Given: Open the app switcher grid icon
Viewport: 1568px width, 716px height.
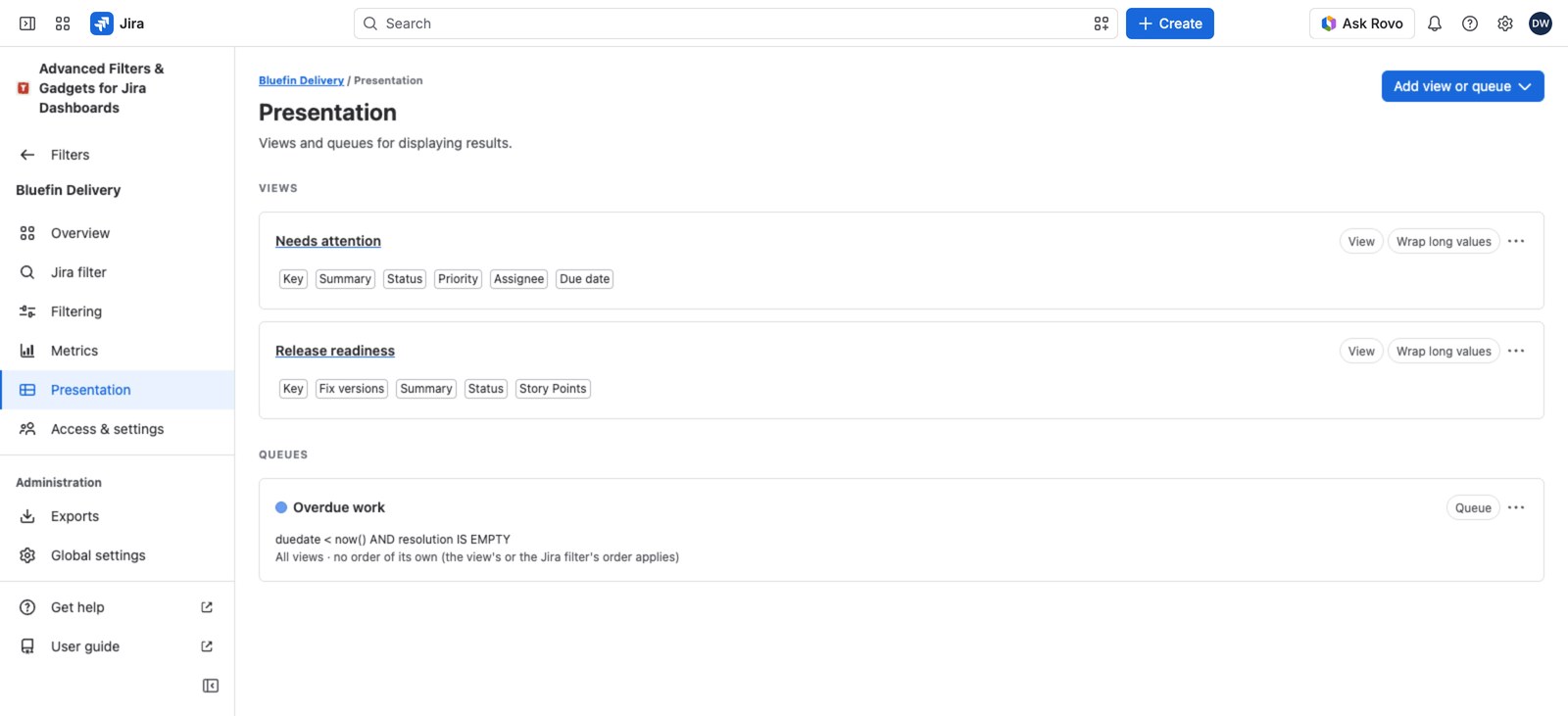Looking at the screenshot, I should coord(63,24).
